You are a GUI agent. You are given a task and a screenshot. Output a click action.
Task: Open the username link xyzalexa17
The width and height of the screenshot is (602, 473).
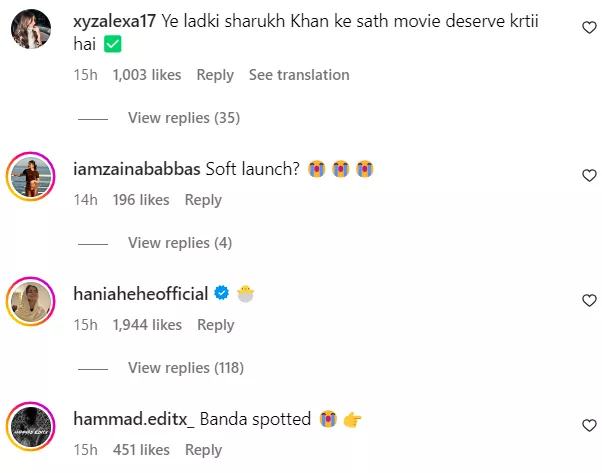pyautogui.click(x=122, y=18)
